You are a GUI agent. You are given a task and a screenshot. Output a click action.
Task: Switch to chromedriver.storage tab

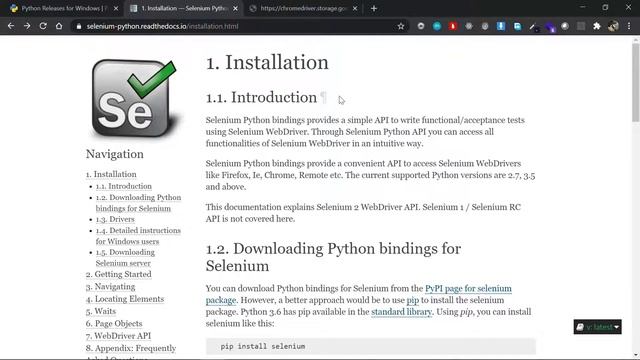coord(302,8)
